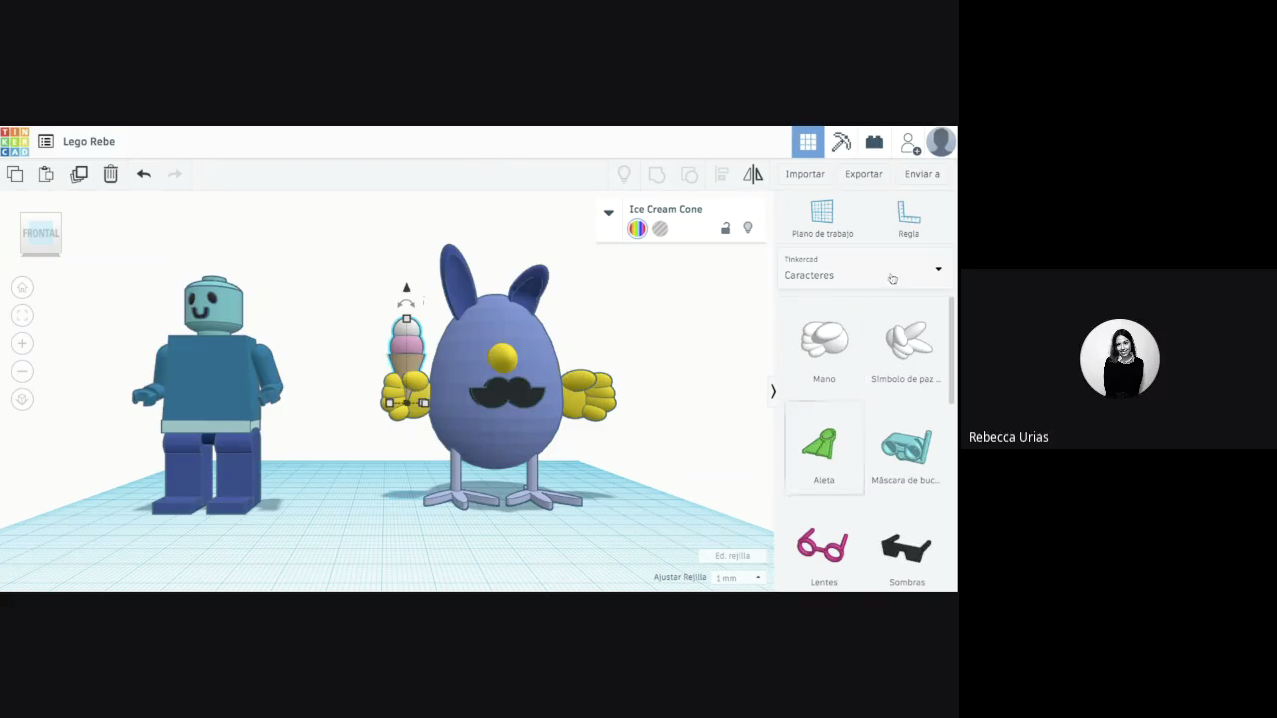Open the user profile avatar
This screenshot has width=1277, height=718.
click(941, 142)
